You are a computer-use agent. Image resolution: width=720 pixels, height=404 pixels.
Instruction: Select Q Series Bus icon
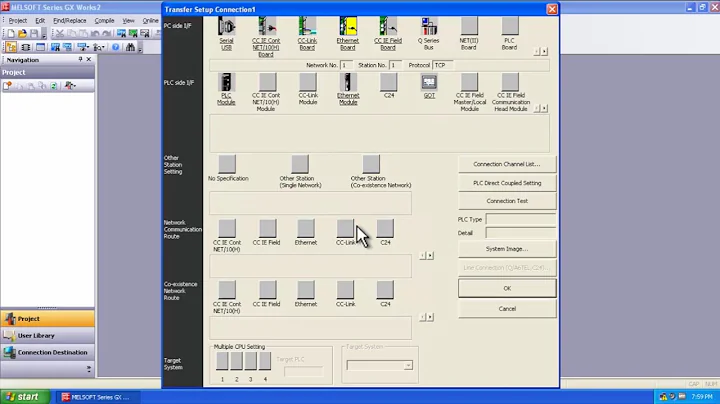[429, 27]
